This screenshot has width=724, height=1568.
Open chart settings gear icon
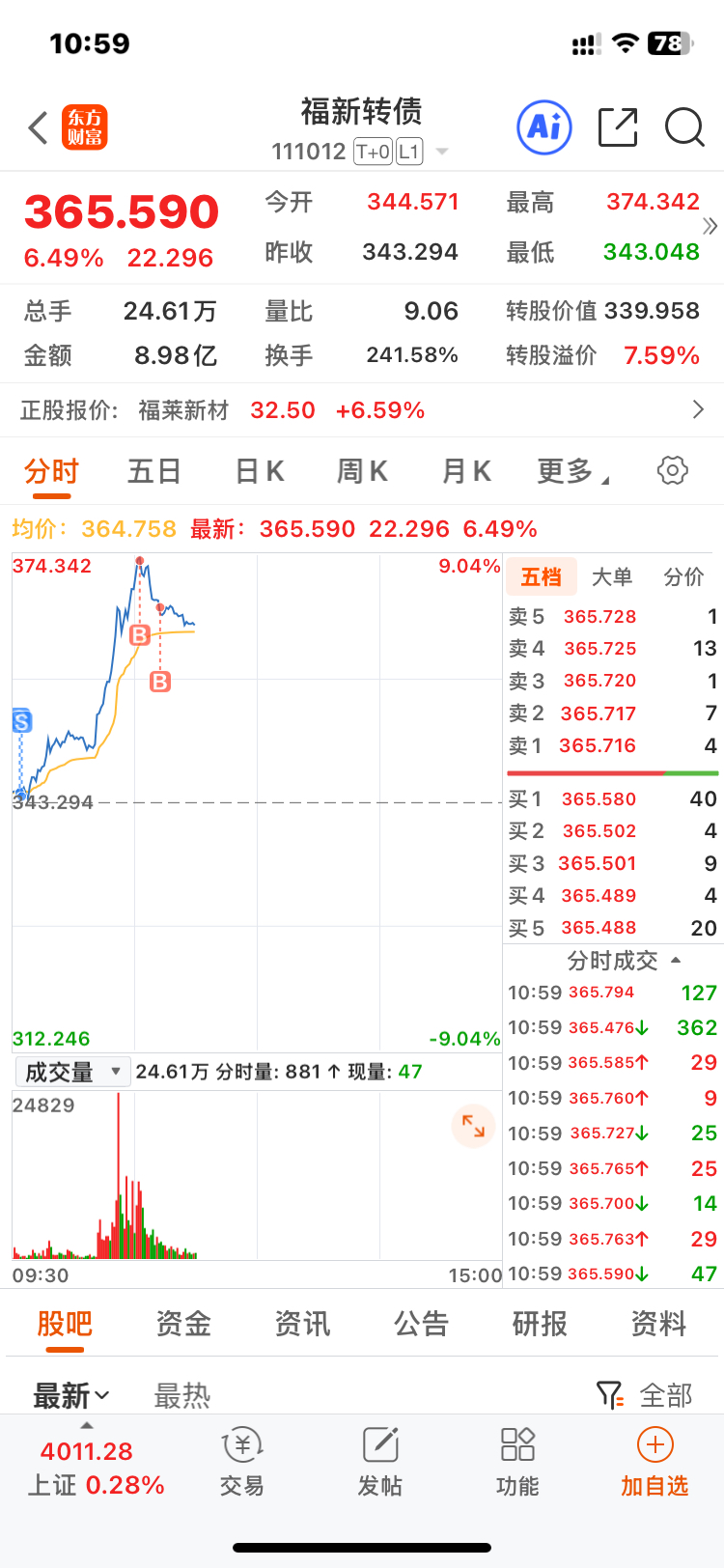673,470
